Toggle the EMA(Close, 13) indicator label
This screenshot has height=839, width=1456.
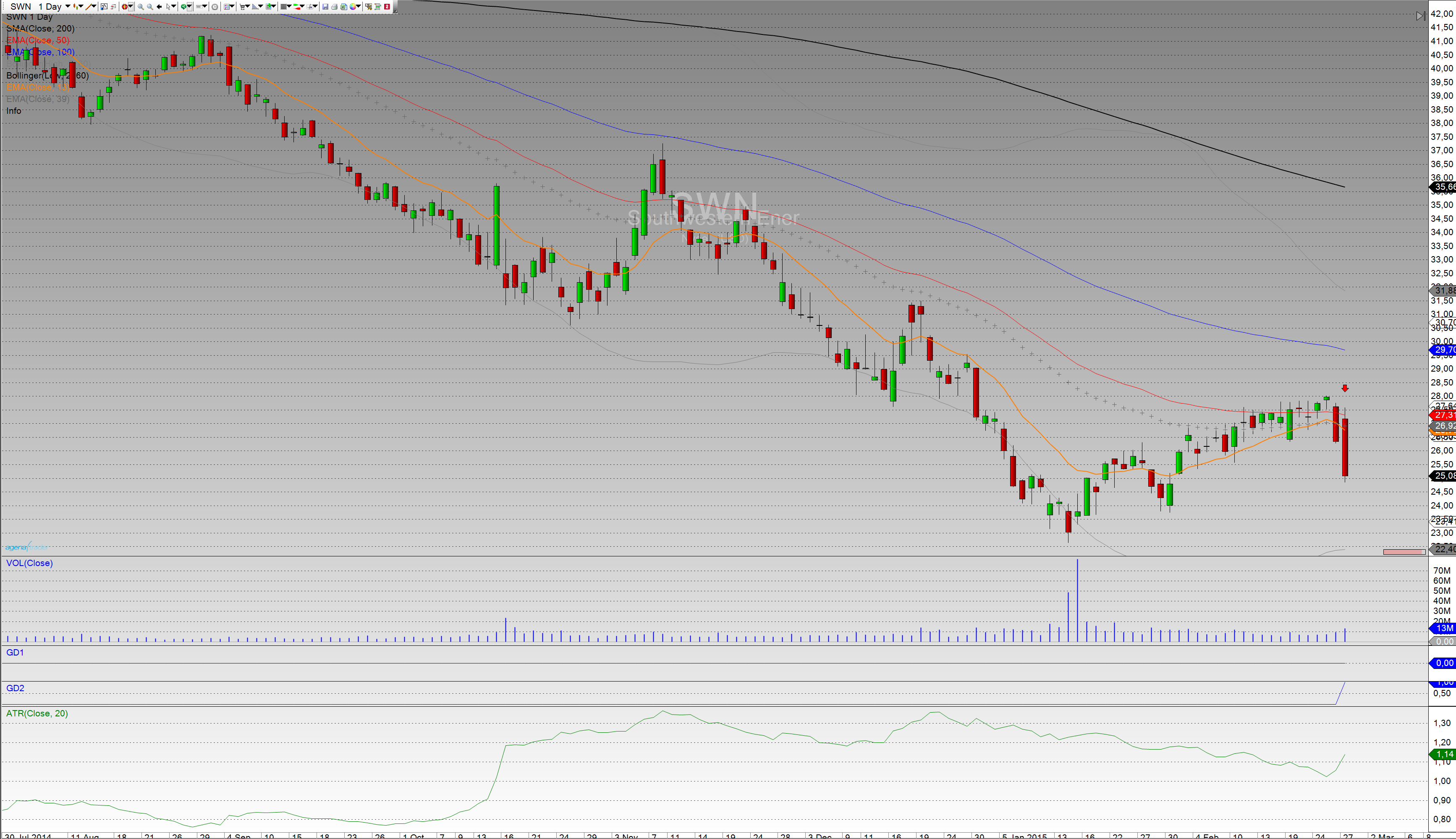(37, 88)
